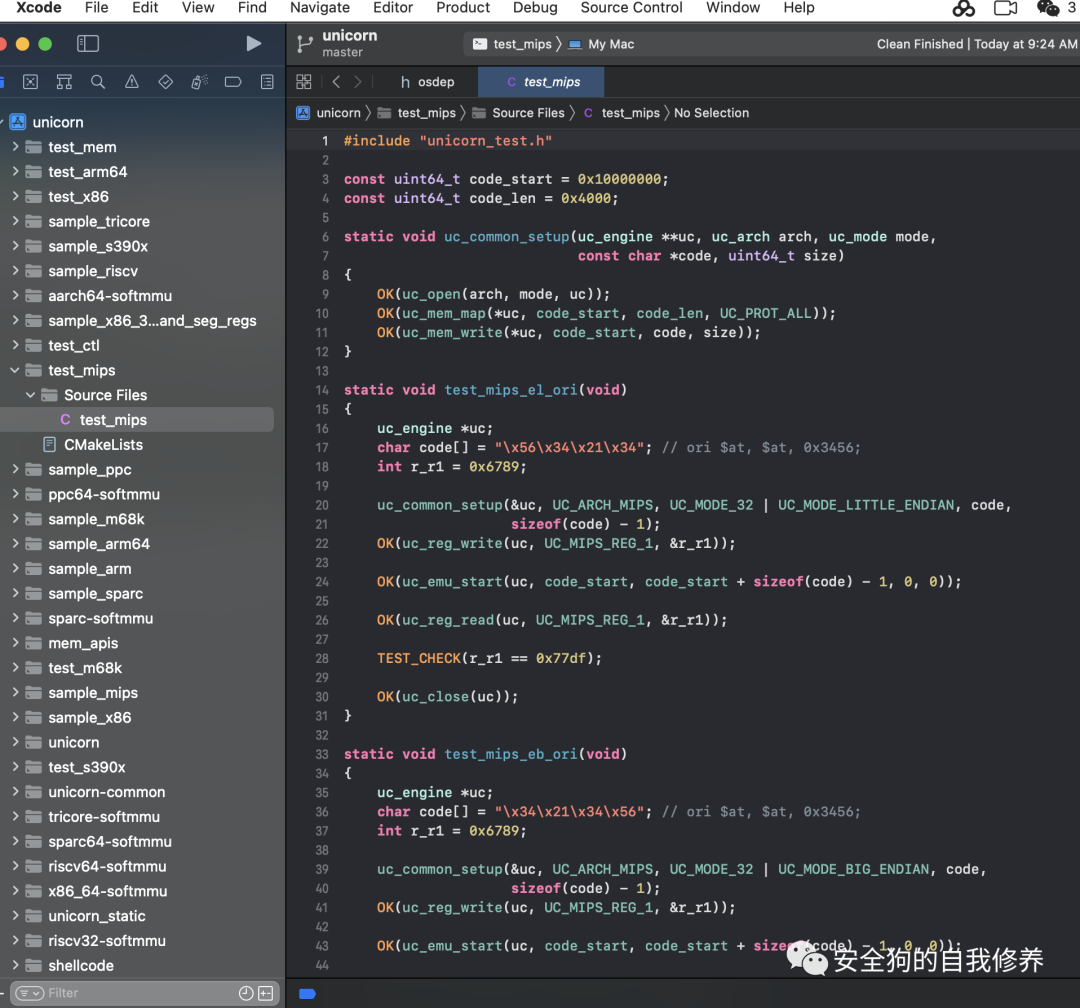Viewport: 1080px width, 1008px height.
Task: Select the test_mips scheme in toolbar
Action: (x=512, y=44)
